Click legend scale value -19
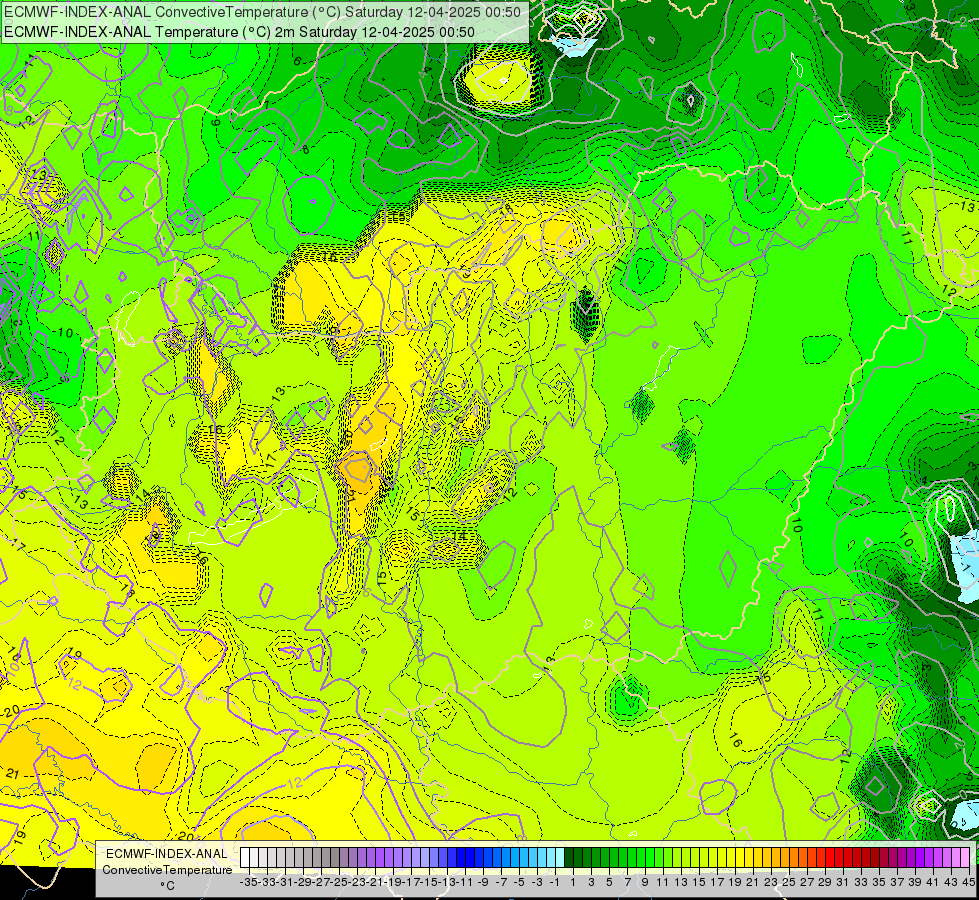Image resolution: width=979 pixels, height=900 pixels. coord(393,882)
